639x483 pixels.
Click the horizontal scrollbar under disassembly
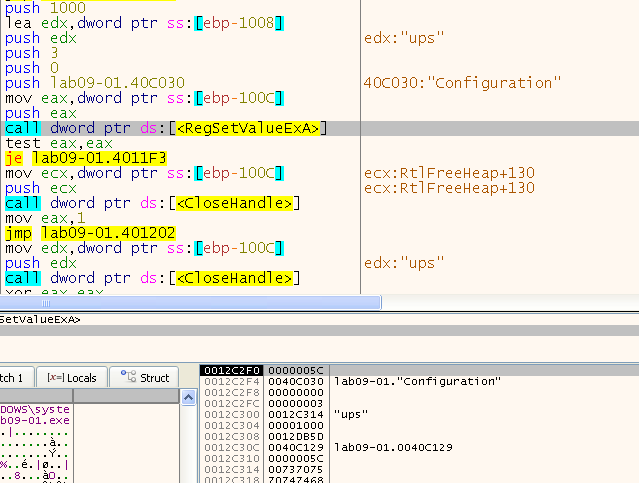coord(190,302)
